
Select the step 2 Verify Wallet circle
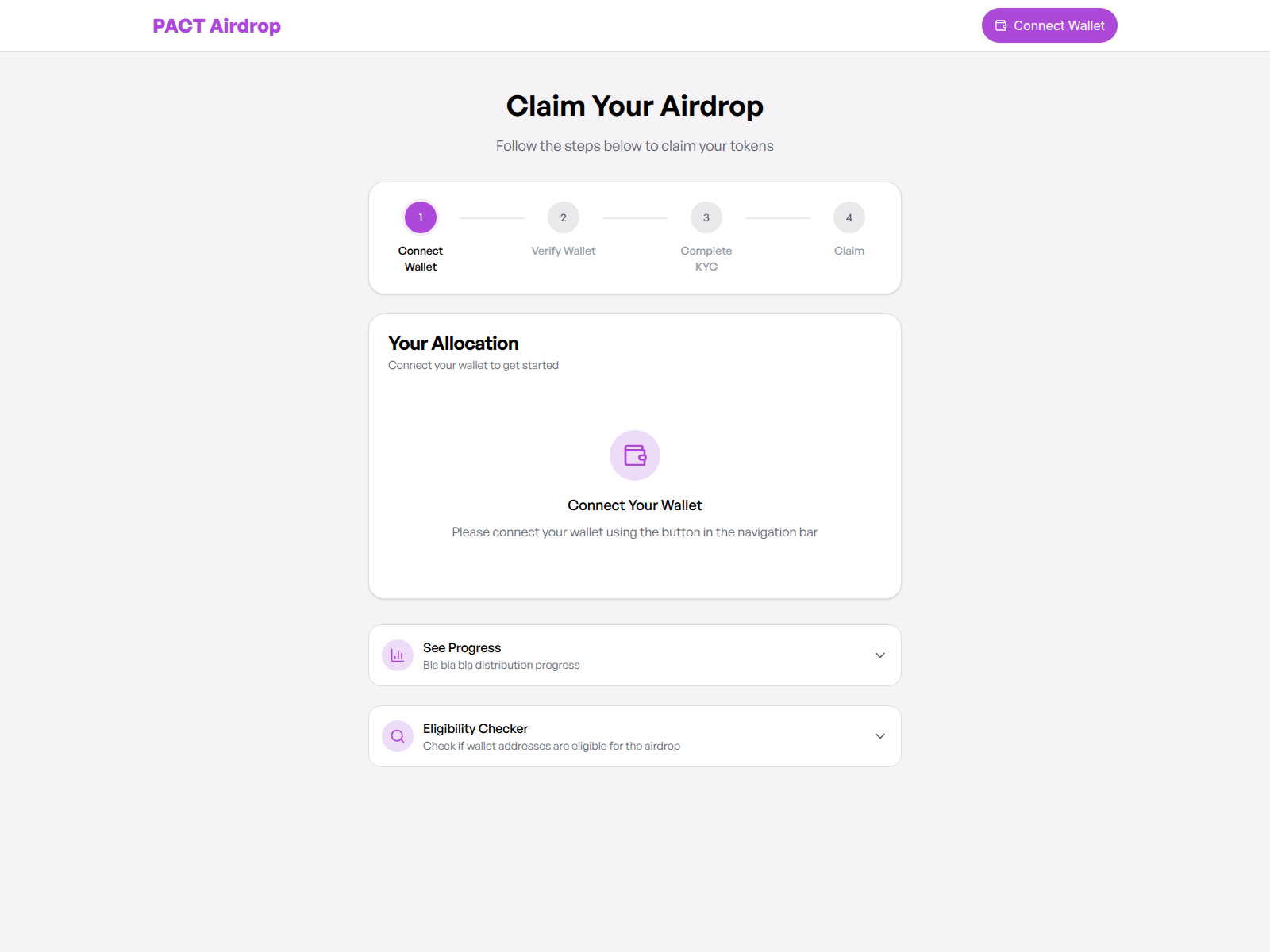coord(563,217)
